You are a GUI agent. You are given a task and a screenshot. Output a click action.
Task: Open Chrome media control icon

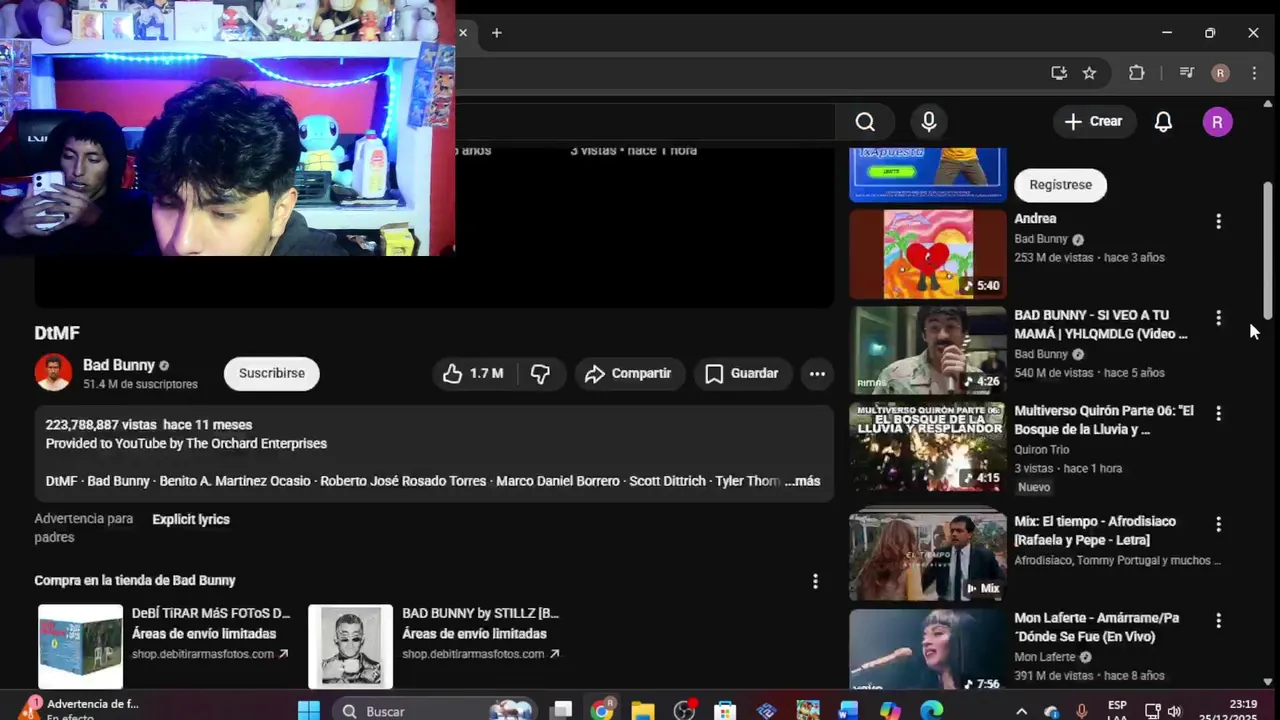[1186, 73]
